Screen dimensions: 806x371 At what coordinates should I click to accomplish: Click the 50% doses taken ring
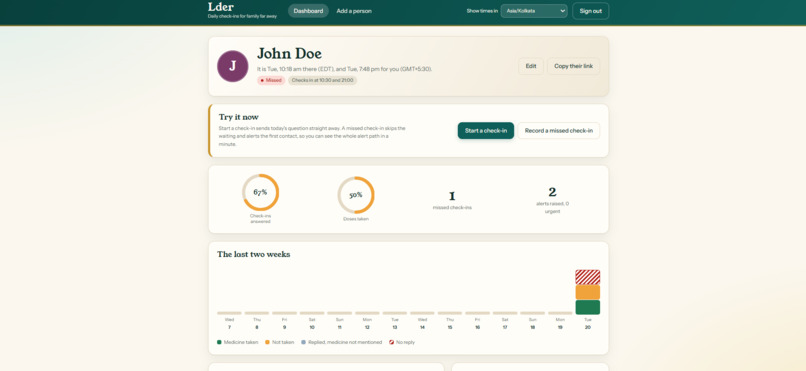tap(356, 195)
